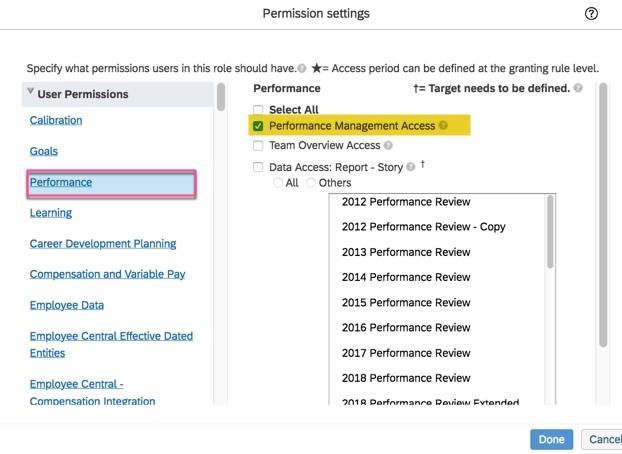Click info icon beside Data Access: Report - Story
Viewport: 622px width, 454px height.
(x=411, y=167)
